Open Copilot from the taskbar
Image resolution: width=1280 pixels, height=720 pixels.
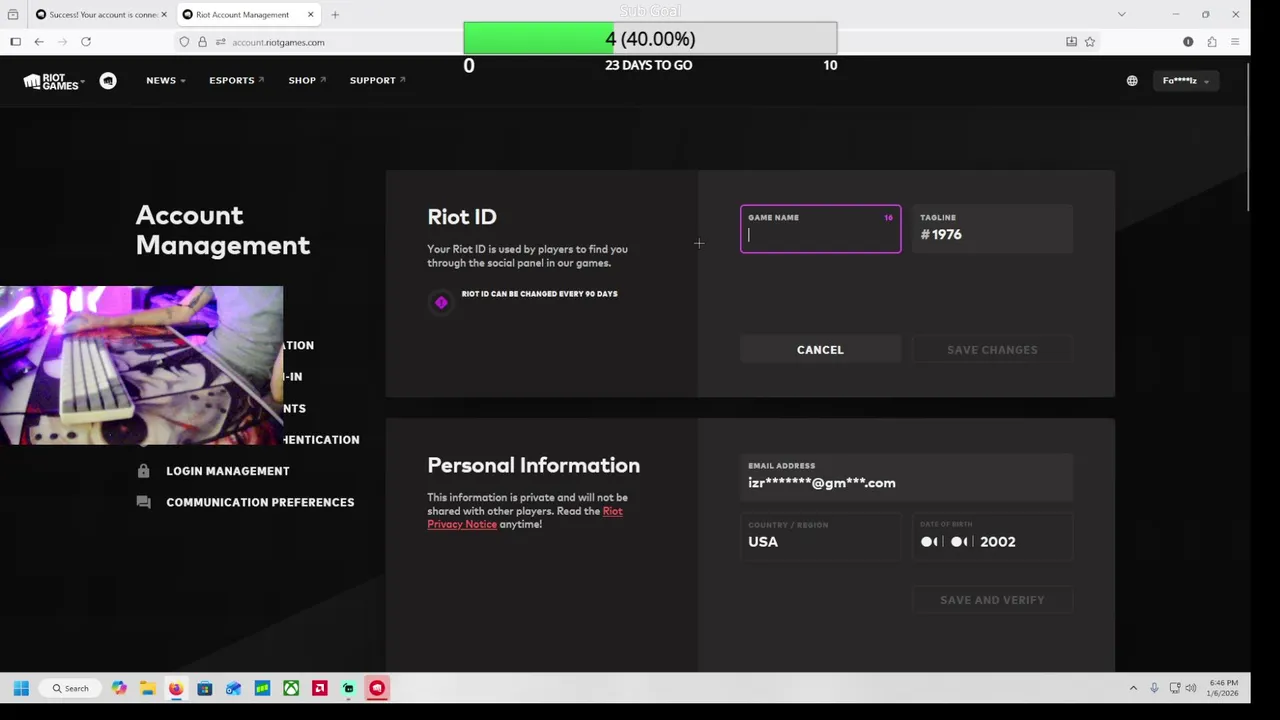point(119,688)
